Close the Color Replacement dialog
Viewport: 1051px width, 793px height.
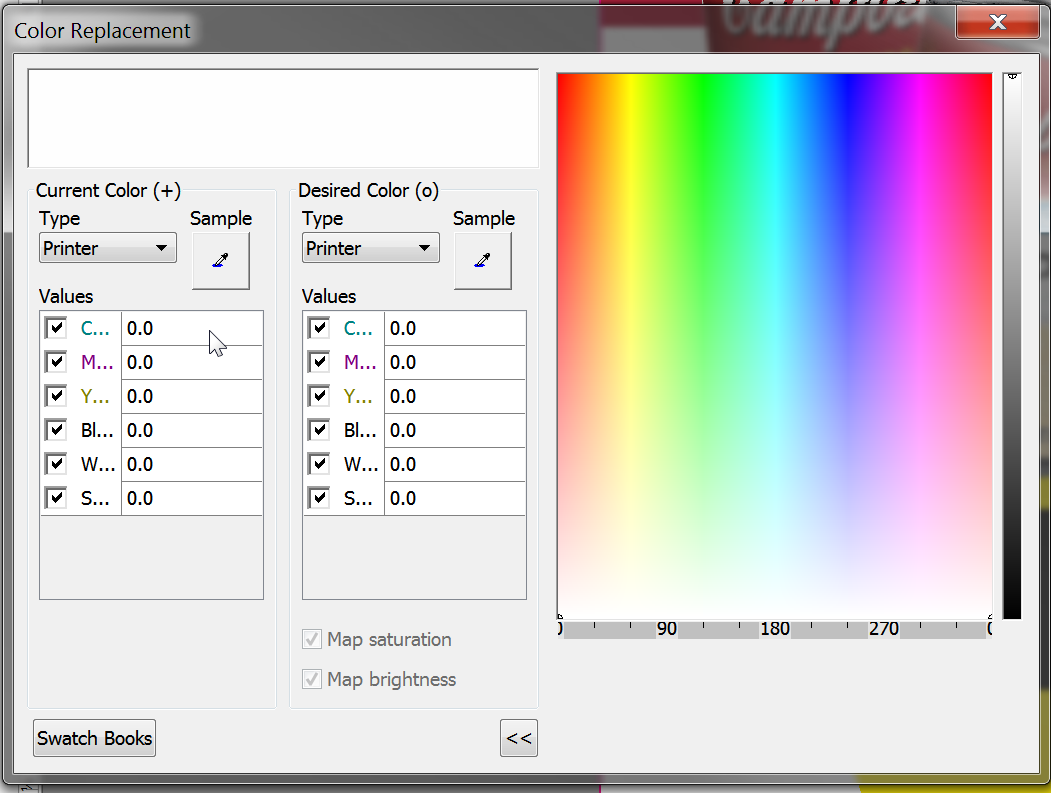pyautogui.click(x=997, y=22)
